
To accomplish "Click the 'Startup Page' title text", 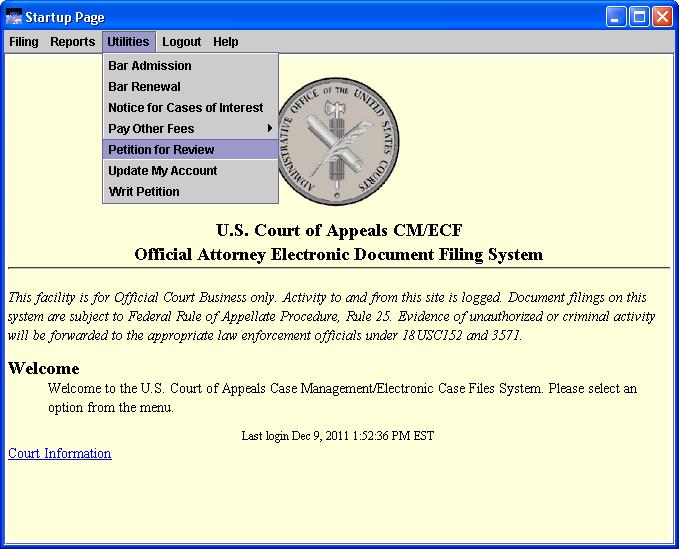I will coord(65,17).
